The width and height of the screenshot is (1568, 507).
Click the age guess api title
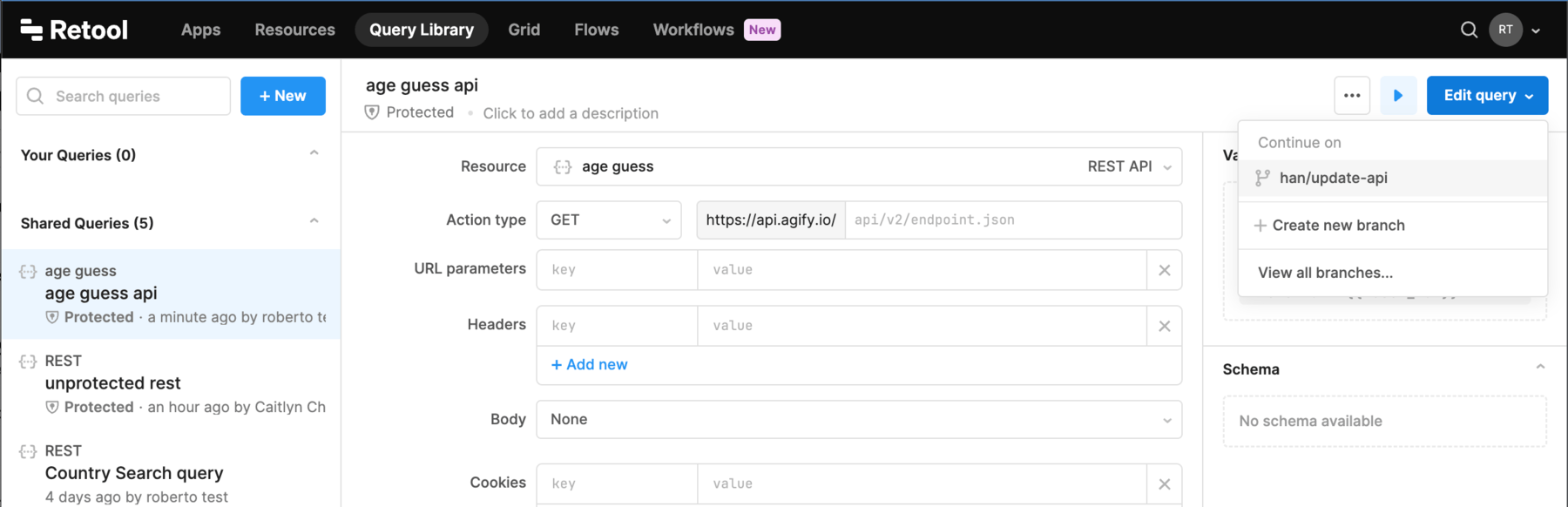(422, 85)
